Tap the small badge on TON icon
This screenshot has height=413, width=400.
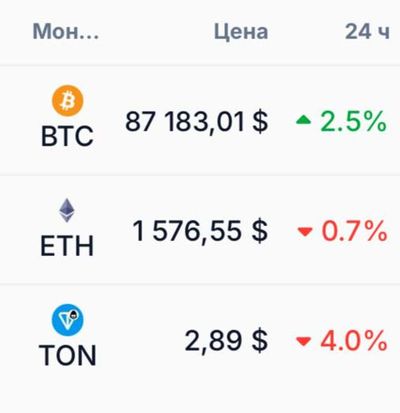point(75,313)
